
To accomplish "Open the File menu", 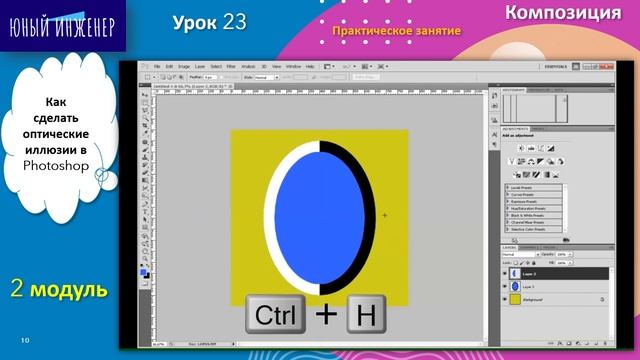I will [157, 67].
